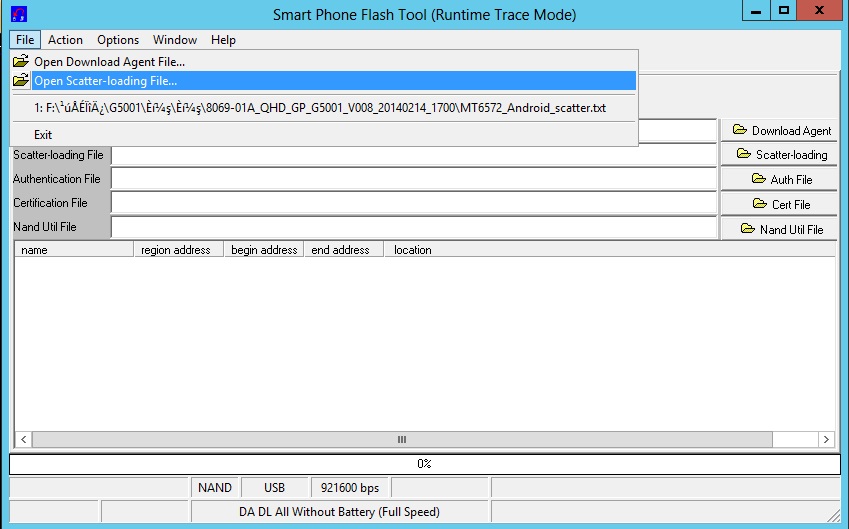The image size is (849, 529).
Task: Click the Scatter-loading File input field
Action: (414, 155)
